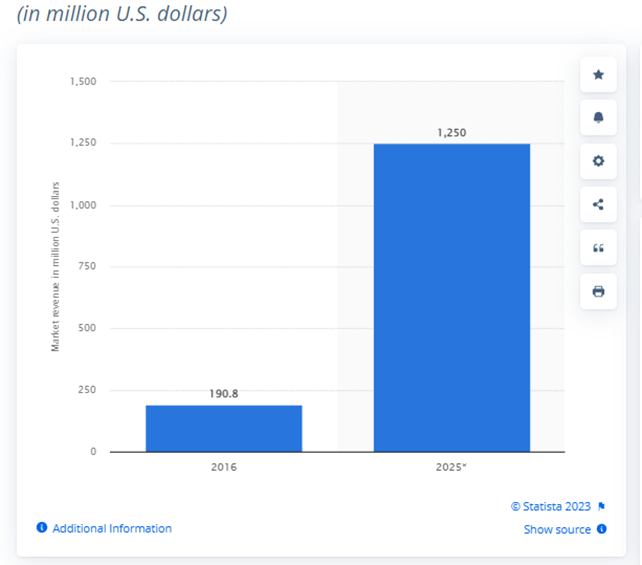Click the 0 y-axis tick label
The image size is (642, 565).
[93, 451]
